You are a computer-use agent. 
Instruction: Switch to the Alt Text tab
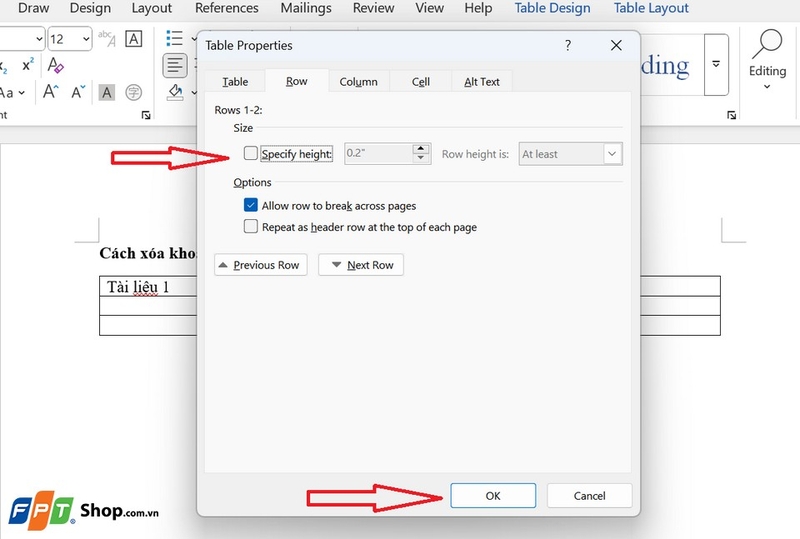(x=482, y=82)
